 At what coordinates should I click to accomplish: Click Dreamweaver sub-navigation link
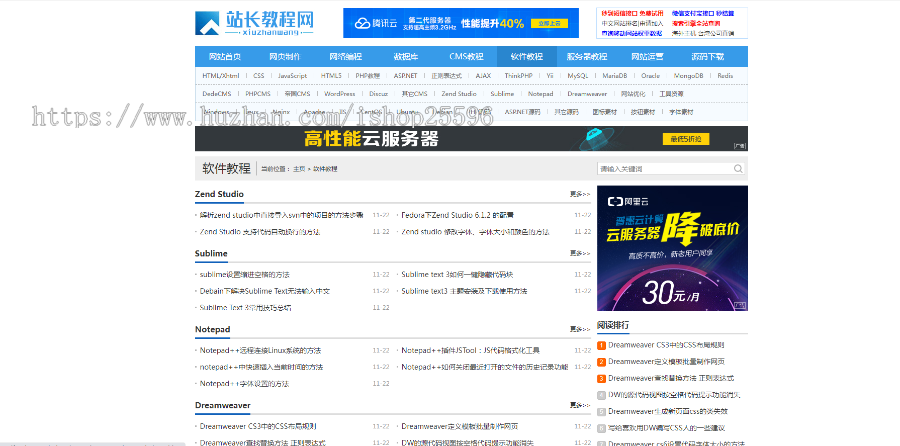click(x=587, y=94)
